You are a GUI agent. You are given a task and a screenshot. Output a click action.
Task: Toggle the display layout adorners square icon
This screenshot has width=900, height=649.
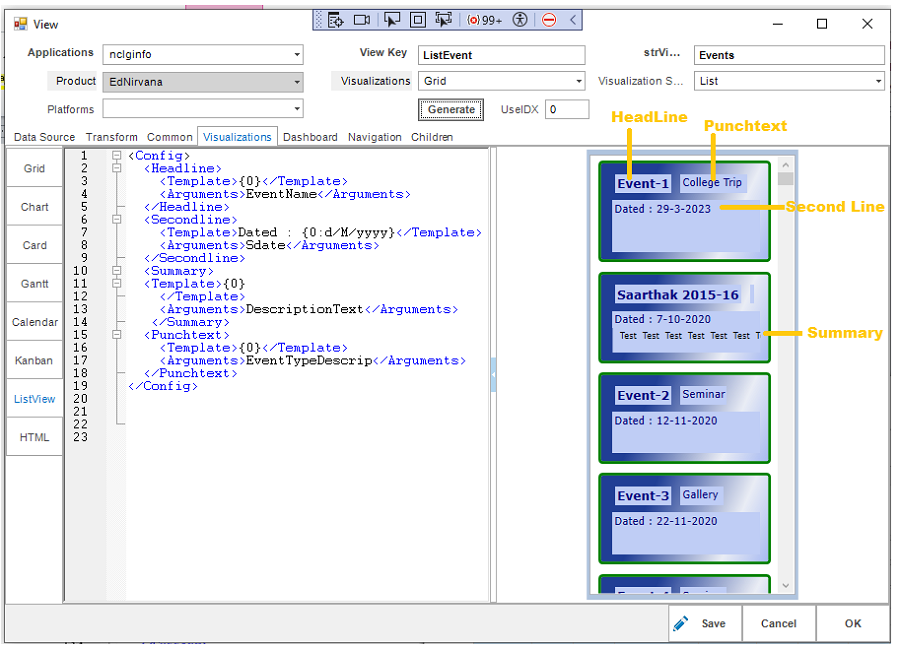[418, 20]
